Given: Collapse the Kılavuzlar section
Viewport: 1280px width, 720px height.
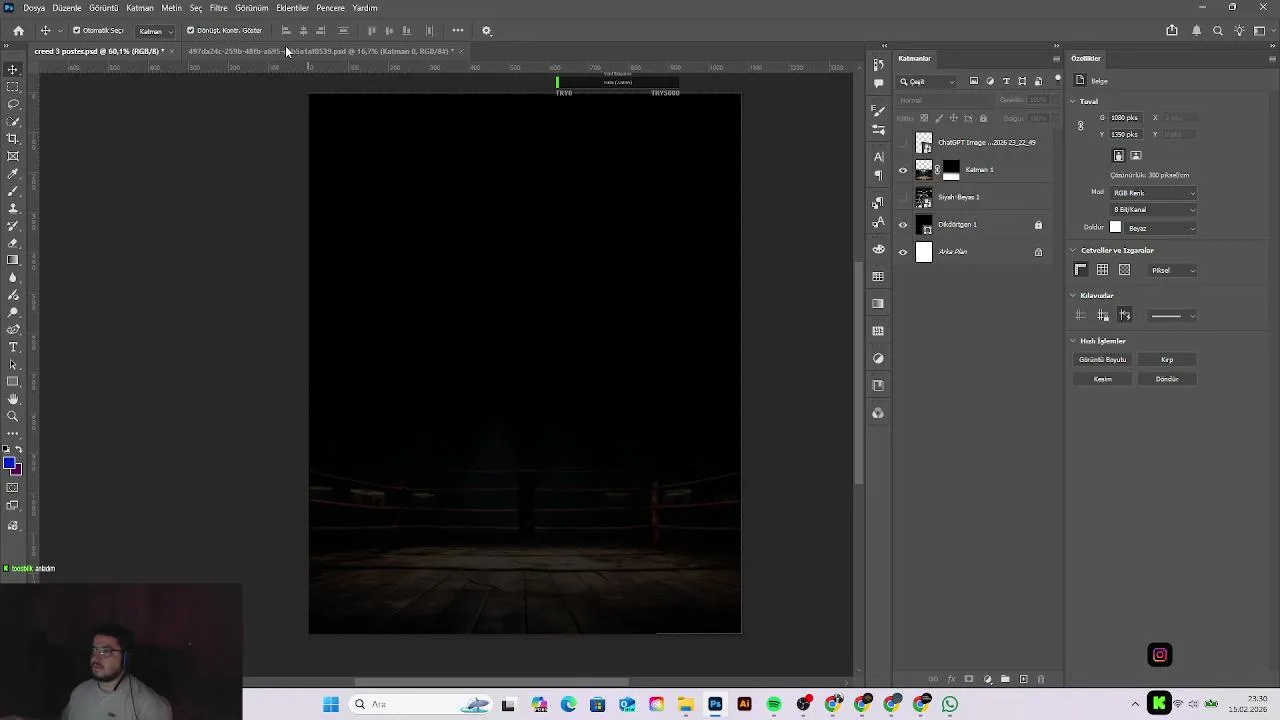Looking at the screenshot, I should pos(1073,296).
